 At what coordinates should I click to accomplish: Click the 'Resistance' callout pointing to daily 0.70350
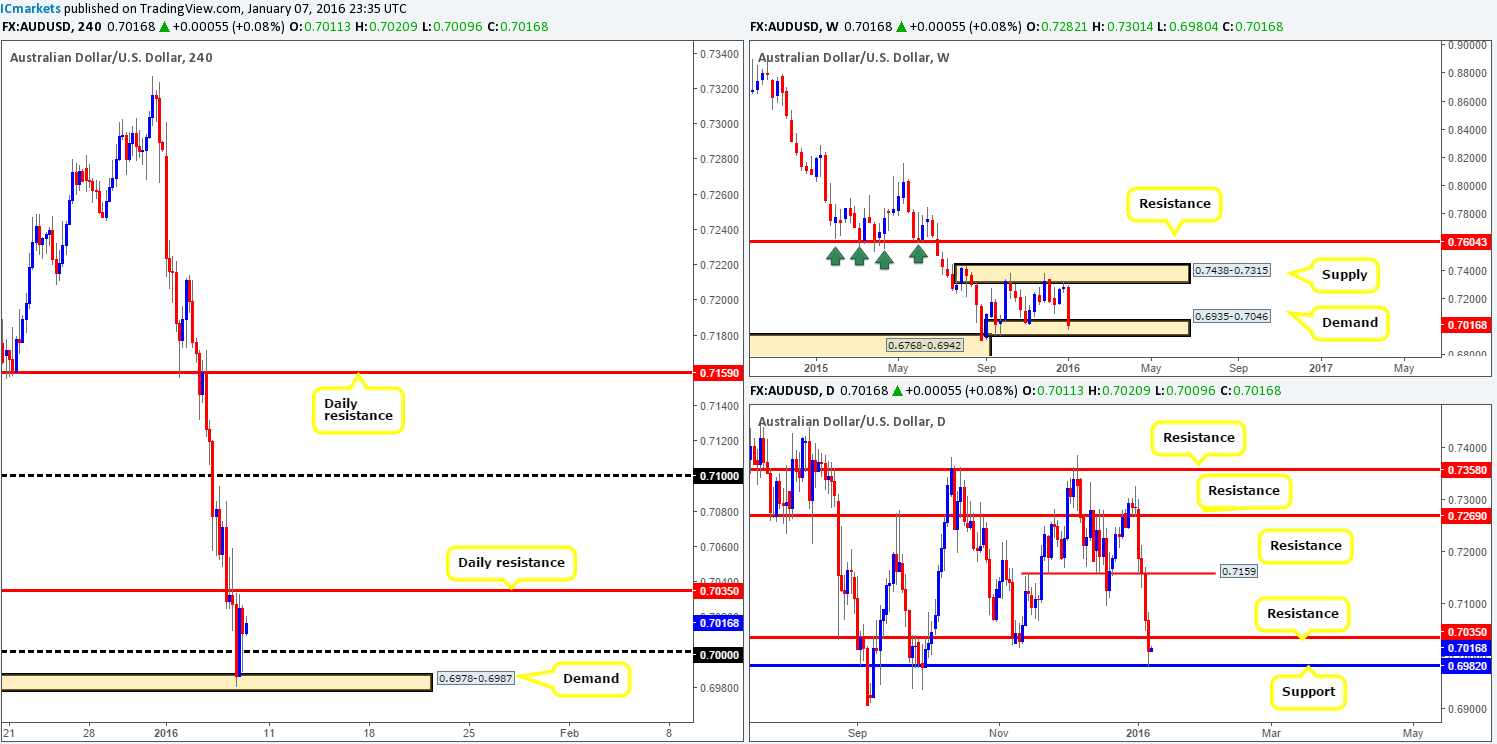(1302, 613)
